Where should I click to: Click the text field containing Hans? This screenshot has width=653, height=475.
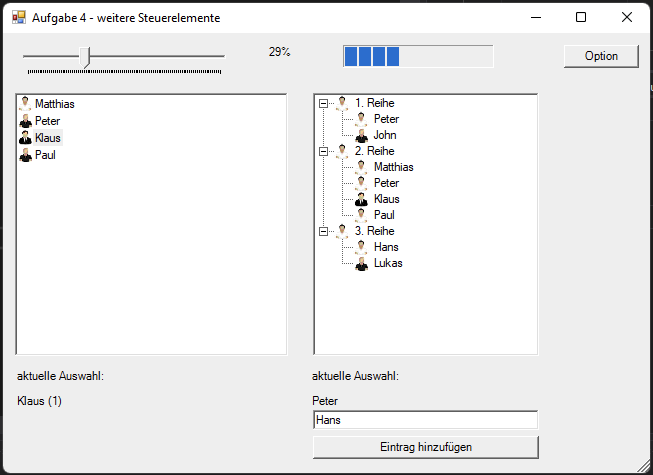(425, 420)
